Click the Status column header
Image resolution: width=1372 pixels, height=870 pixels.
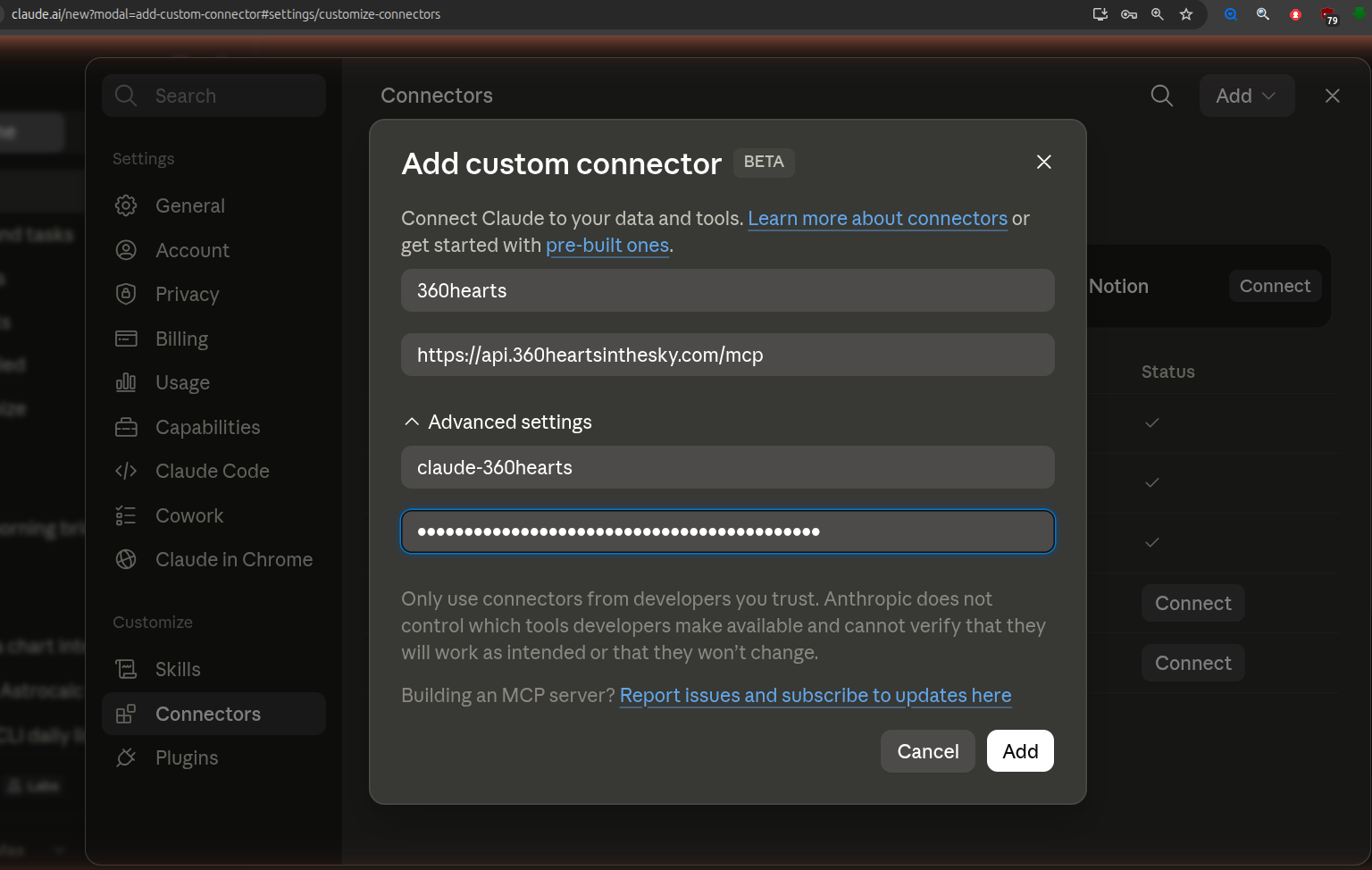1167,372
